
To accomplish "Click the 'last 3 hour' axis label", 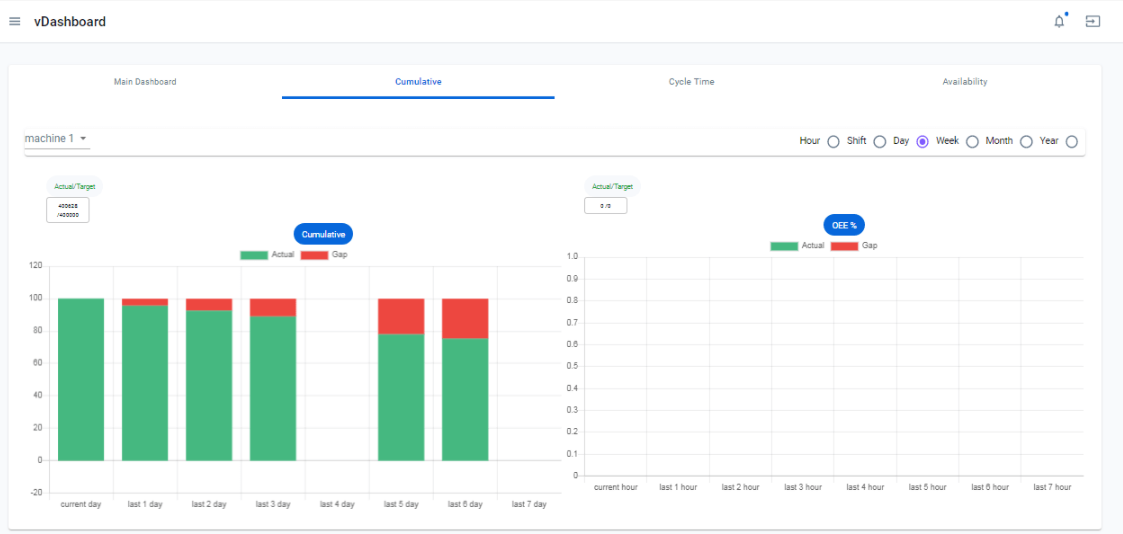I will (x=803, y=487).
